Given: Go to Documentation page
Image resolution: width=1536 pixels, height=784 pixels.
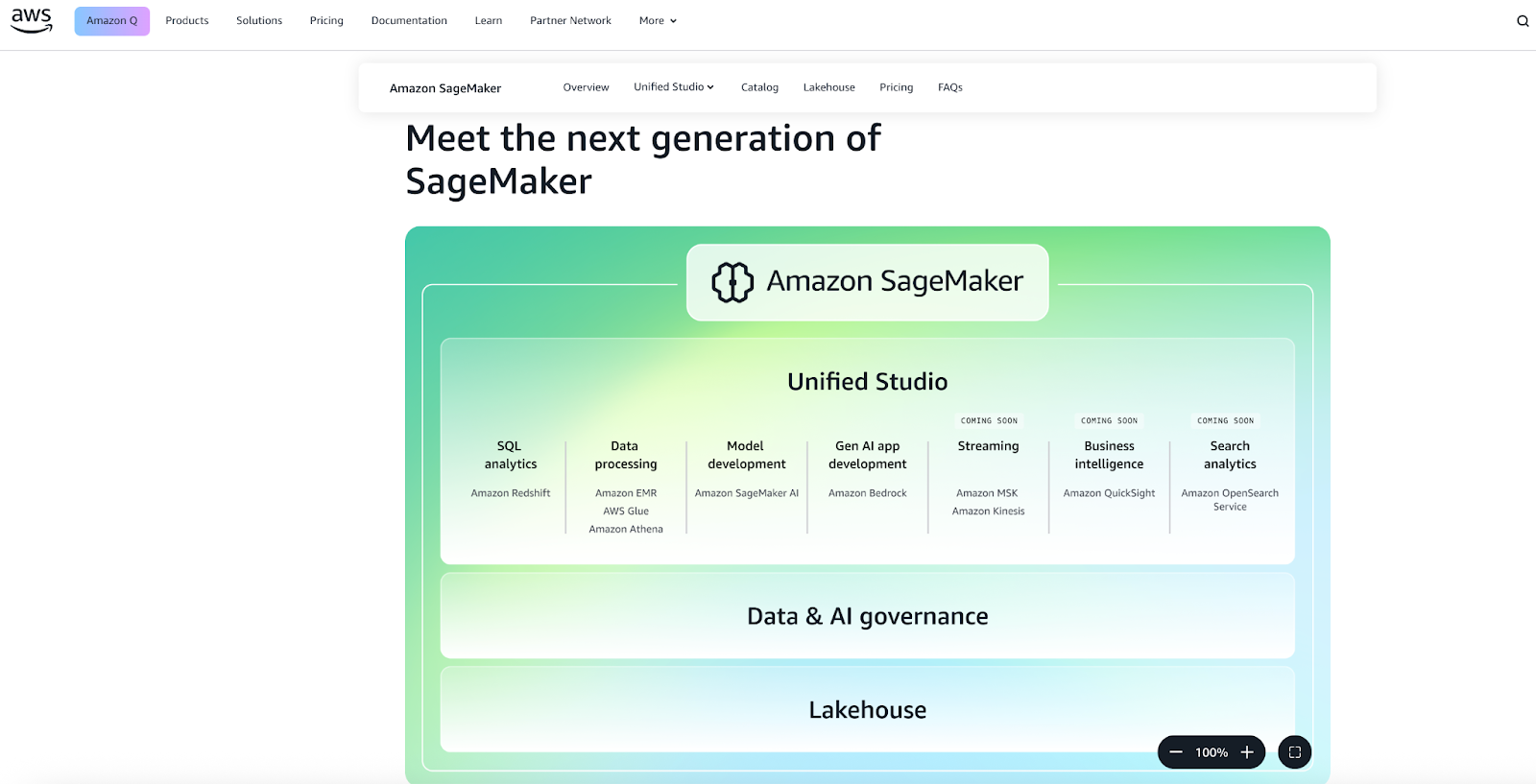Looking at the screenshot, I should coord(409,21).
